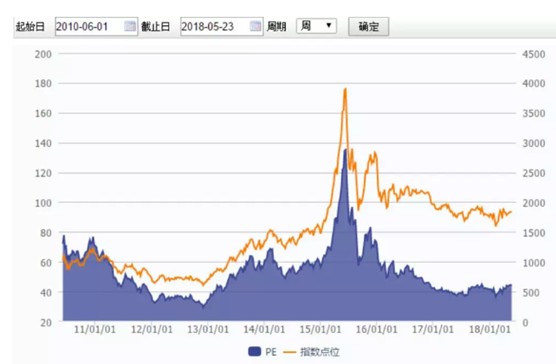Click the 起始日 start date label
The image size is (556, 364).
click(x=30, y=27)
